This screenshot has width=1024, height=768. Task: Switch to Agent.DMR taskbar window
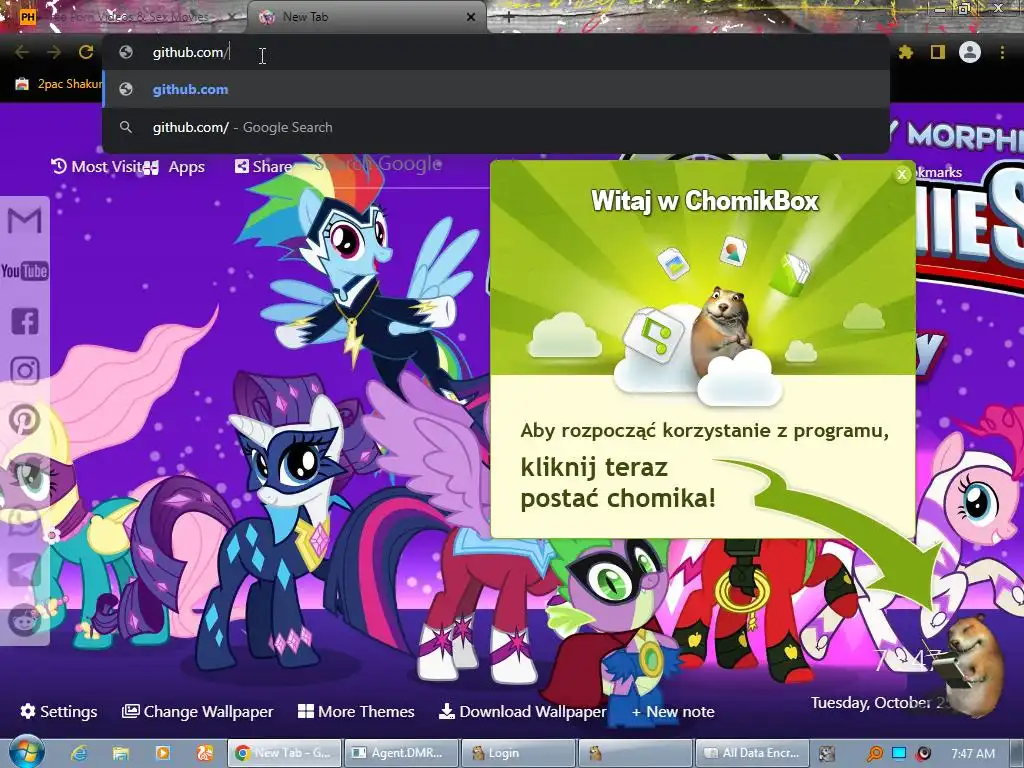(x=401, y=753)
